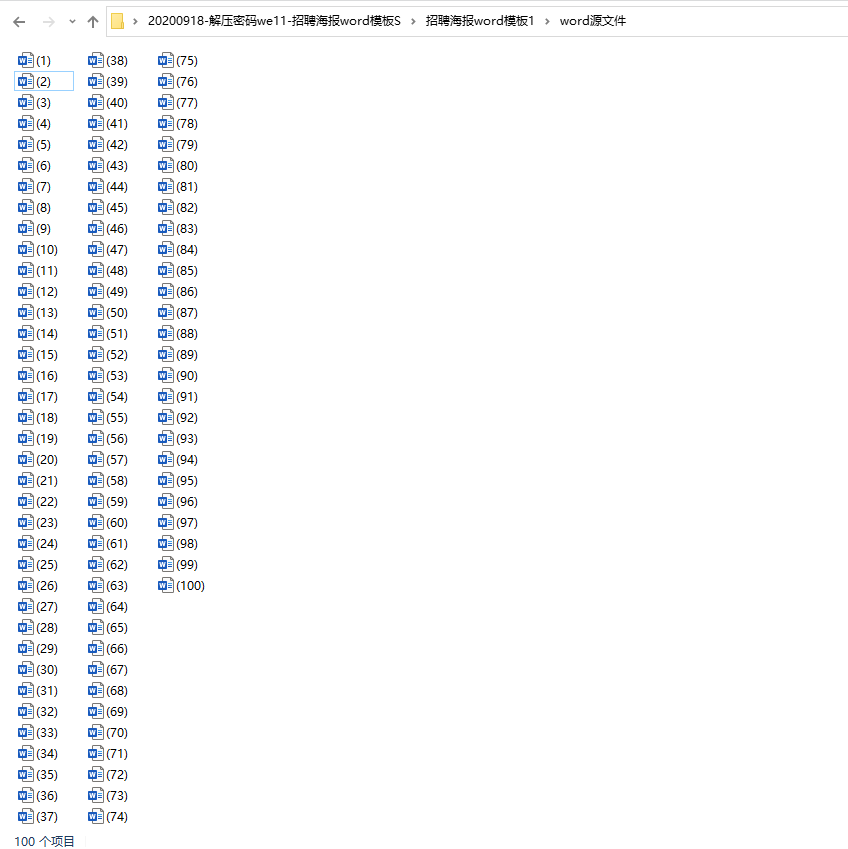Select the Word icon of file (42)
Screen dimensions: 848x849
[x=95, y=144]
